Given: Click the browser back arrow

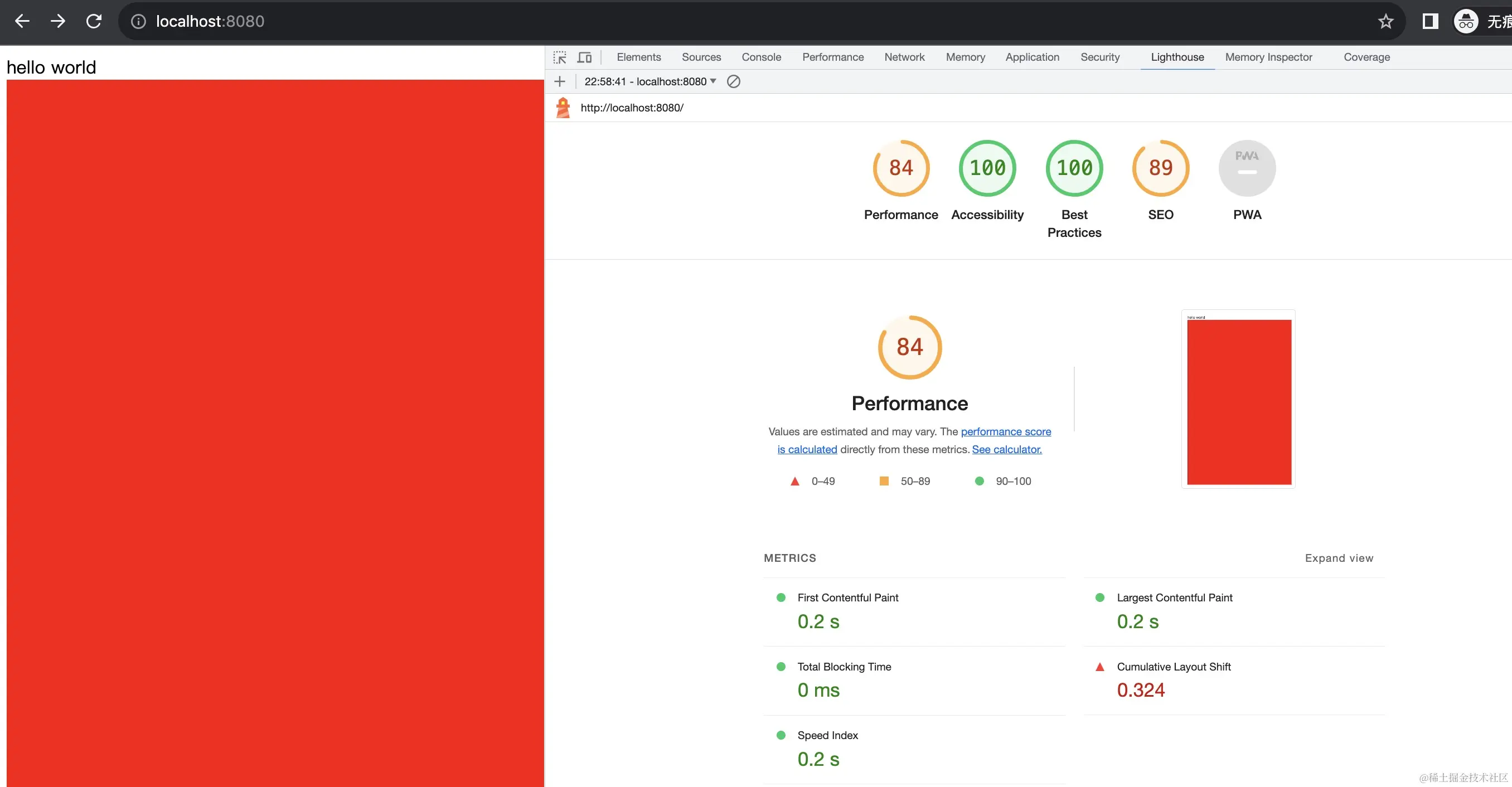Looking at the screenshot, I should pos(22,22).
